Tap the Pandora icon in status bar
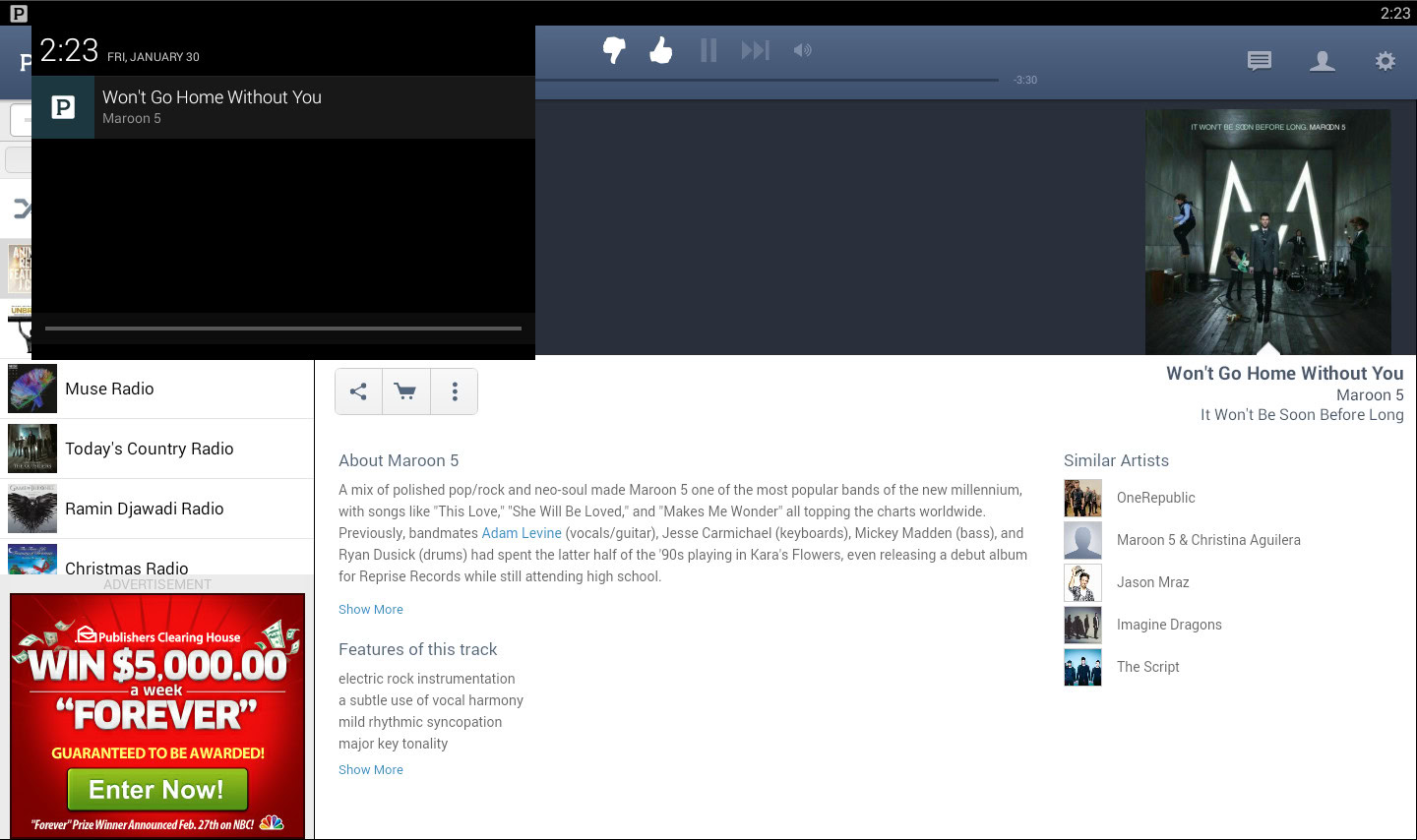 coord(18,13)
